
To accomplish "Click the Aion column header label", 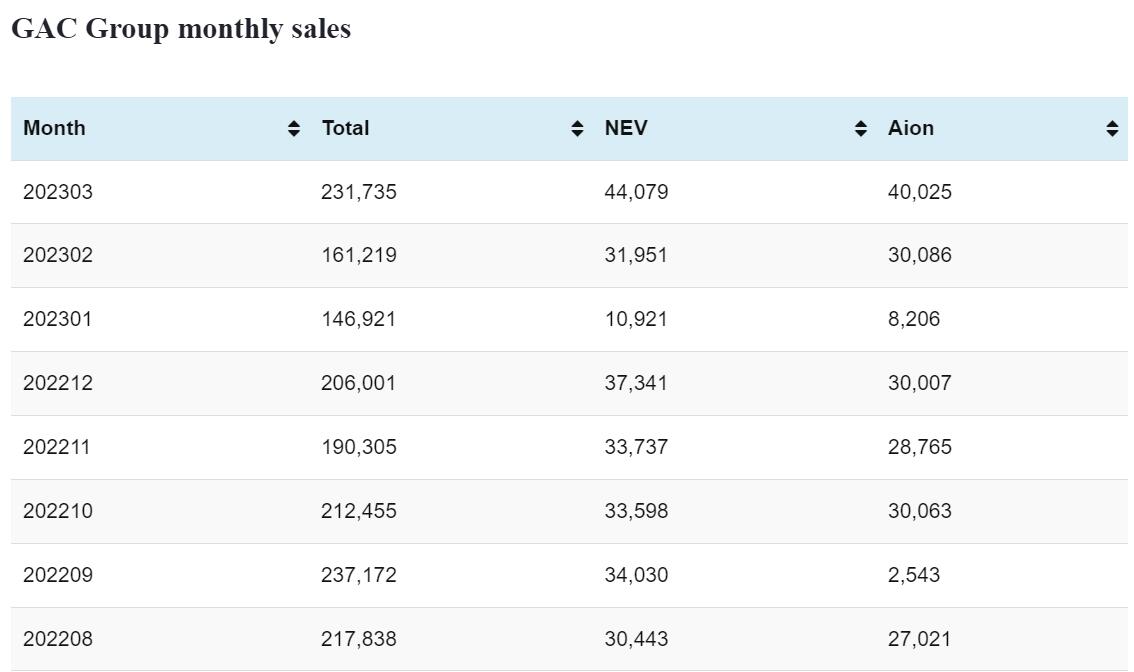I will point(910,128).
